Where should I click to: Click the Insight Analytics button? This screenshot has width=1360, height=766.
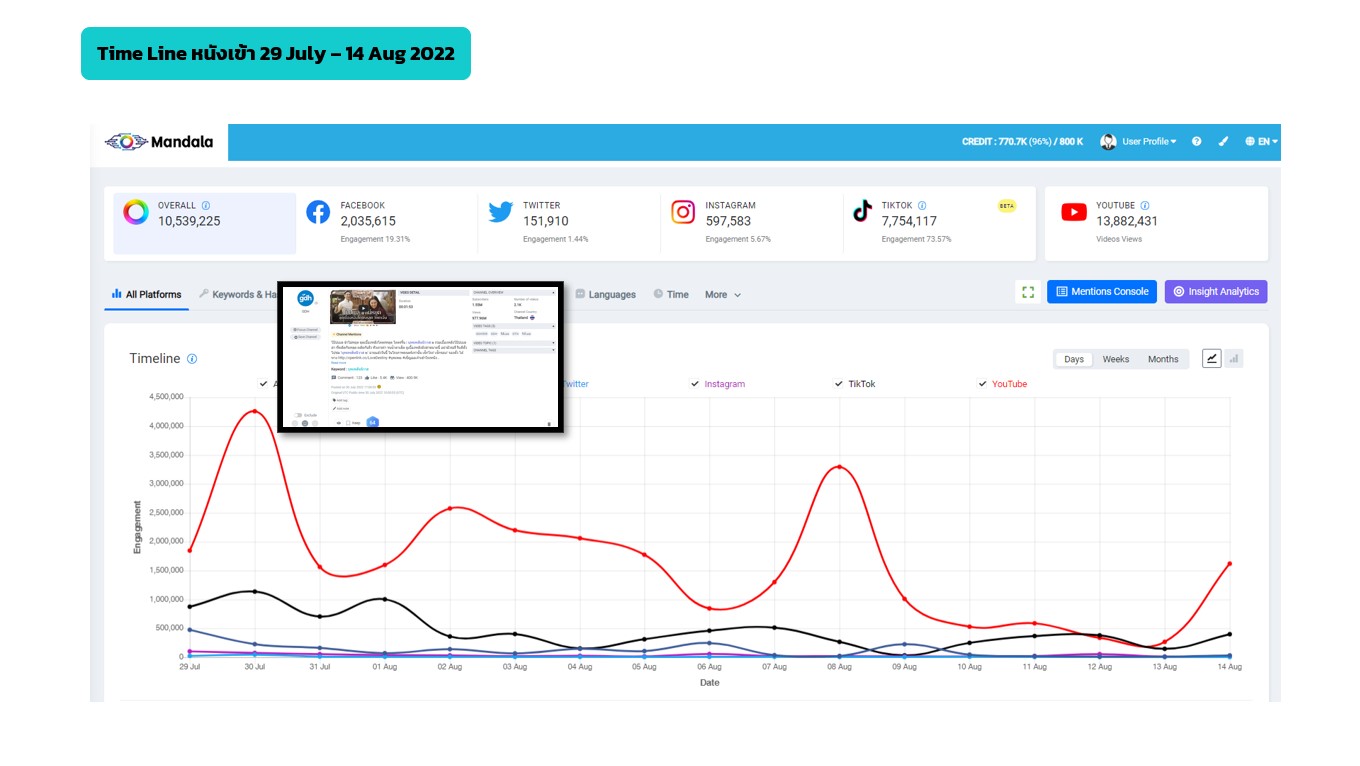click(1215, 292)
